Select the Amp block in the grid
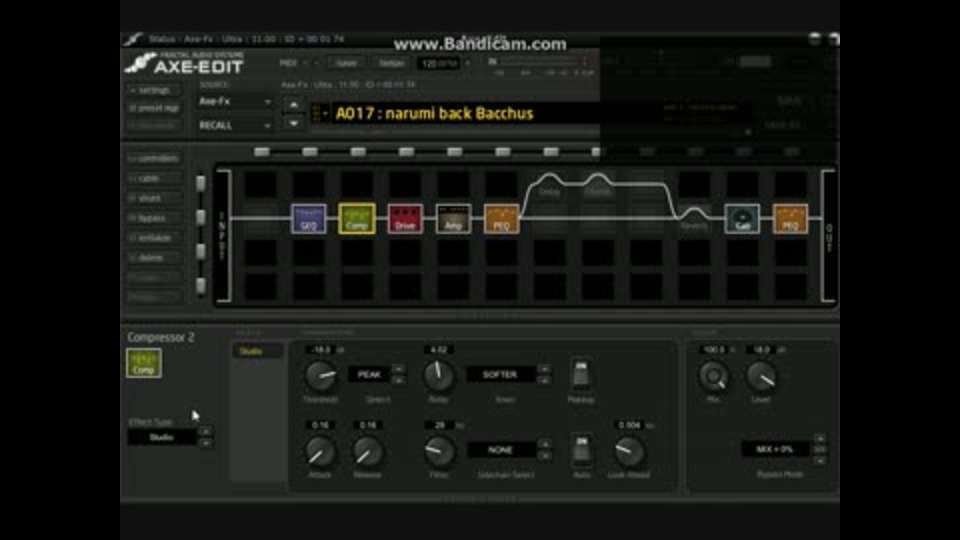 453,219
